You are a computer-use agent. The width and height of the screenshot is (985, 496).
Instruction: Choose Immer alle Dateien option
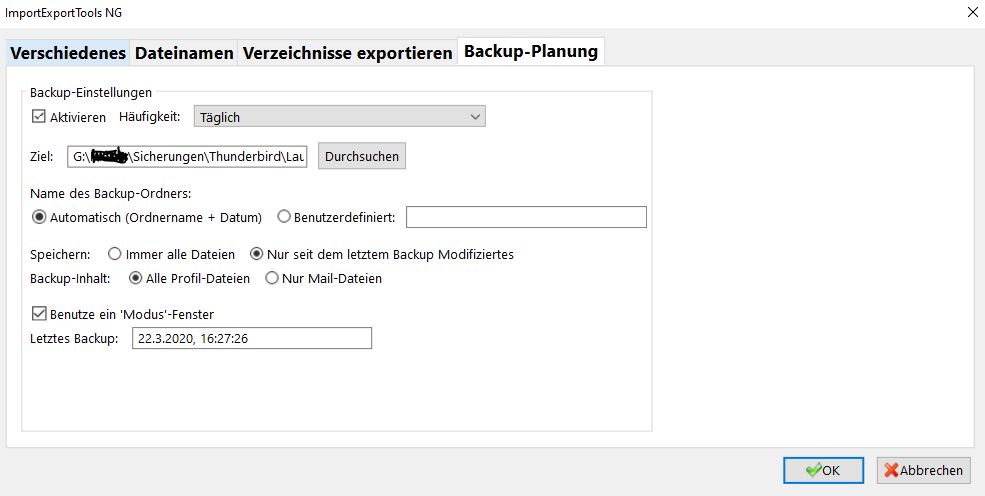tap(114, 254)
